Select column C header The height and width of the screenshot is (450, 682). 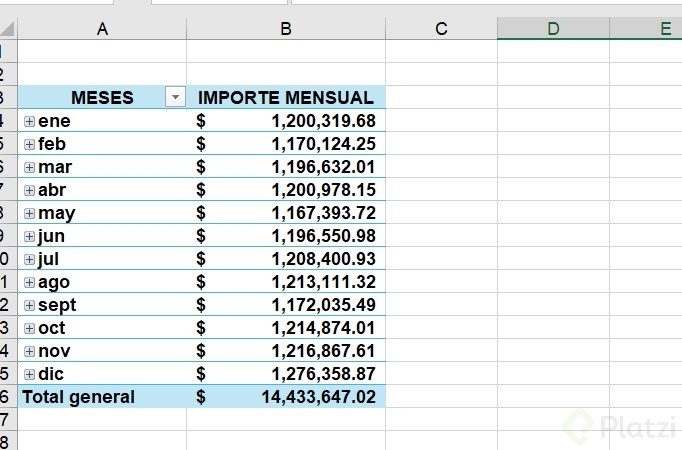pyautogui.click(x=441, y=29)
